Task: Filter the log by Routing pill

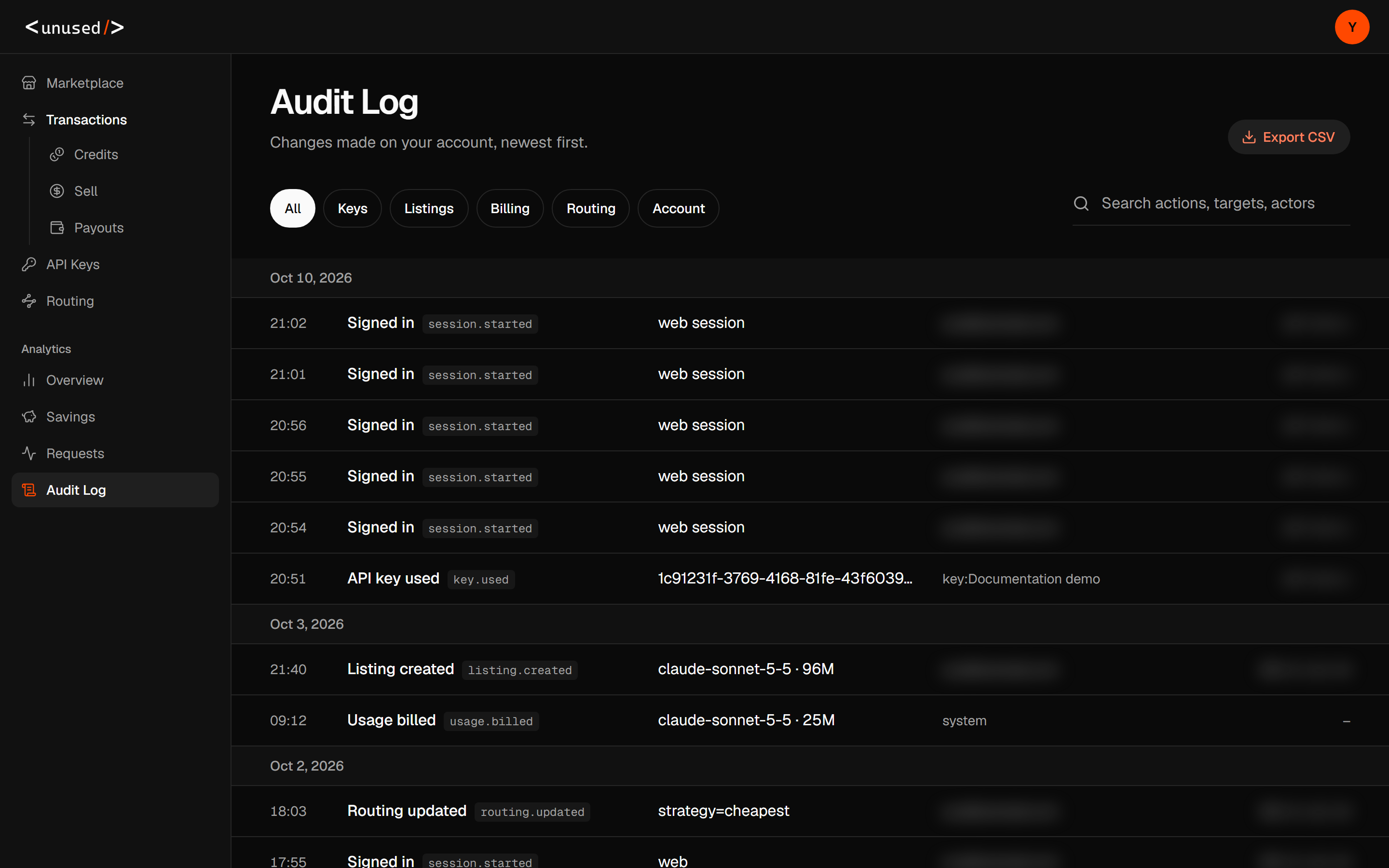Action: 591,208
